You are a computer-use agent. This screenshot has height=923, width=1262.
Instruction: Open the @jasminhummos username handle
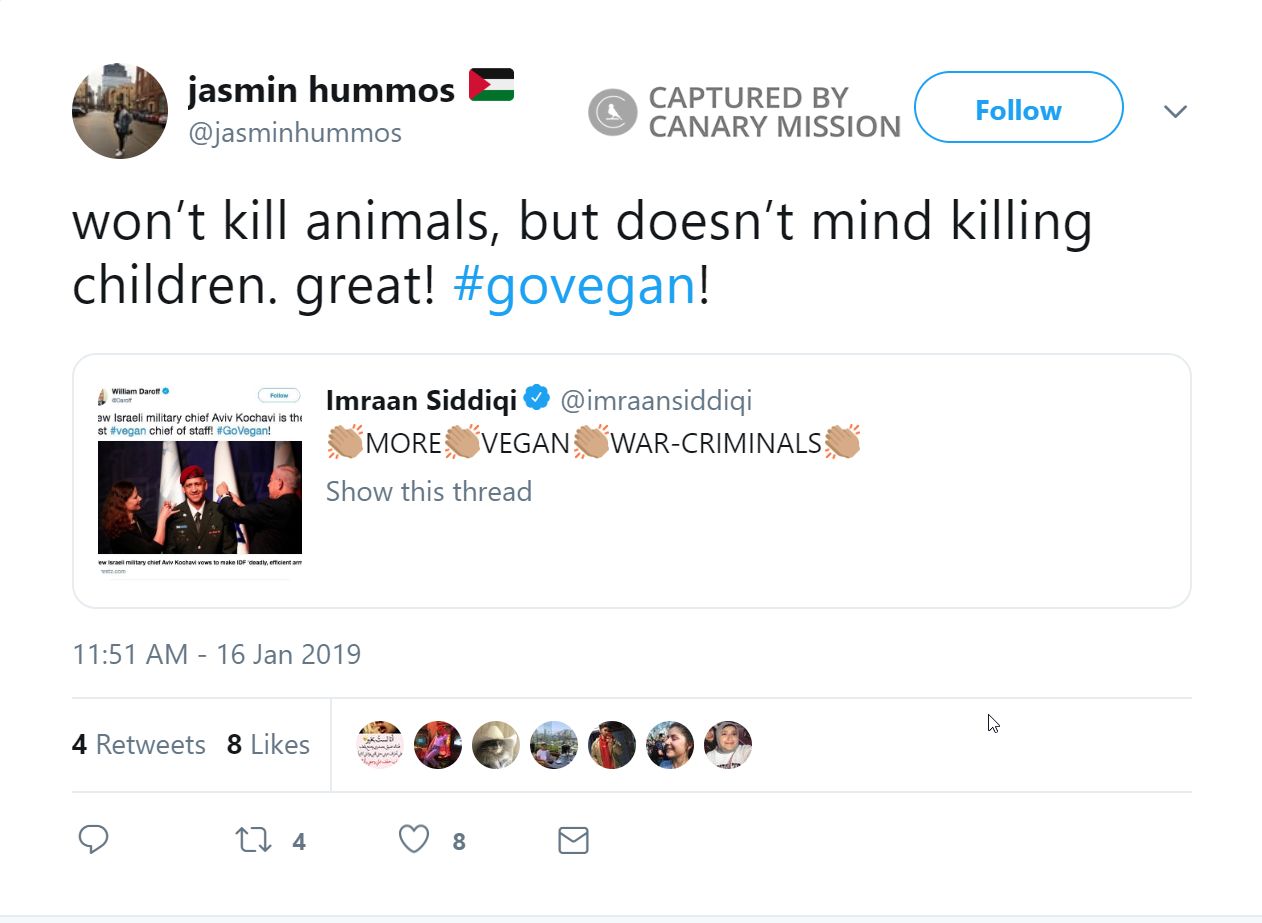point(295,133)
